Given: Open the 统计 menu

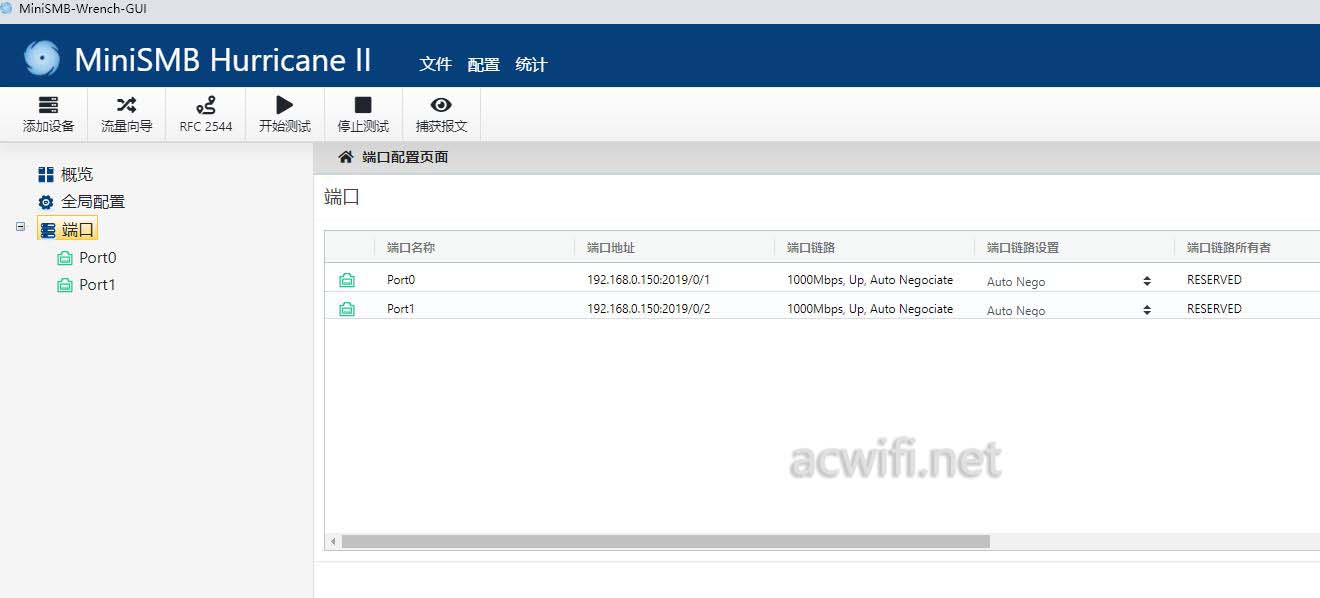Looking at the screenshot, I should click(x=531, y=64).
